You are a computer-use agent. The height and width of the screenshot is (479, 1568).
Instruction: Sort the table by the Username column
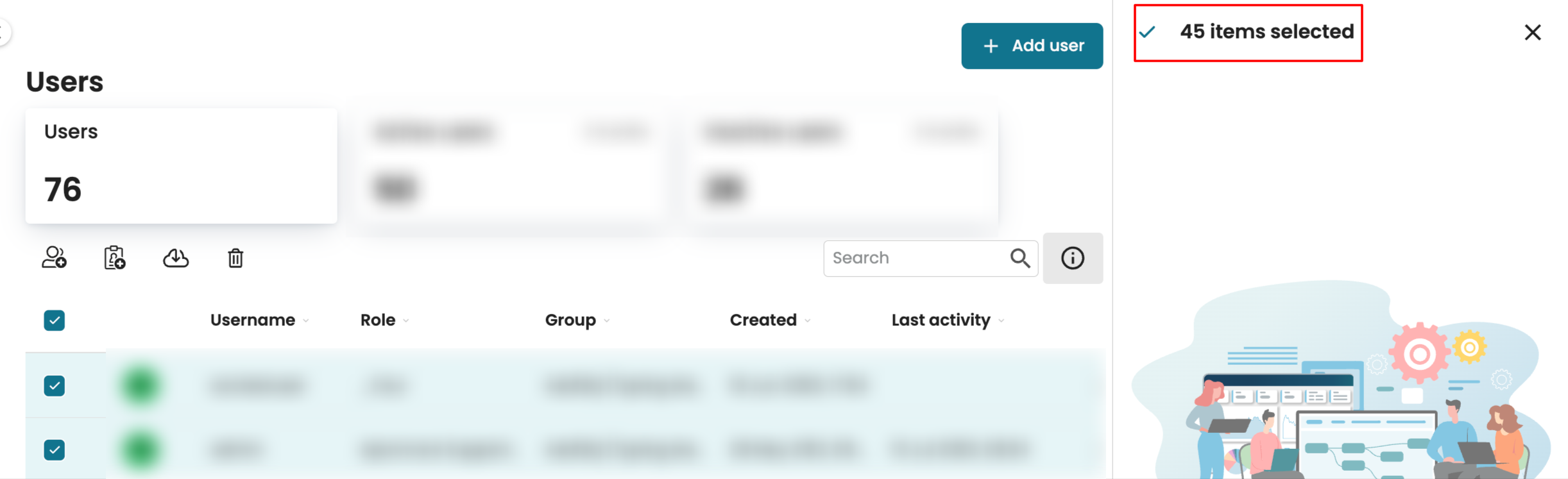[253, 320]
